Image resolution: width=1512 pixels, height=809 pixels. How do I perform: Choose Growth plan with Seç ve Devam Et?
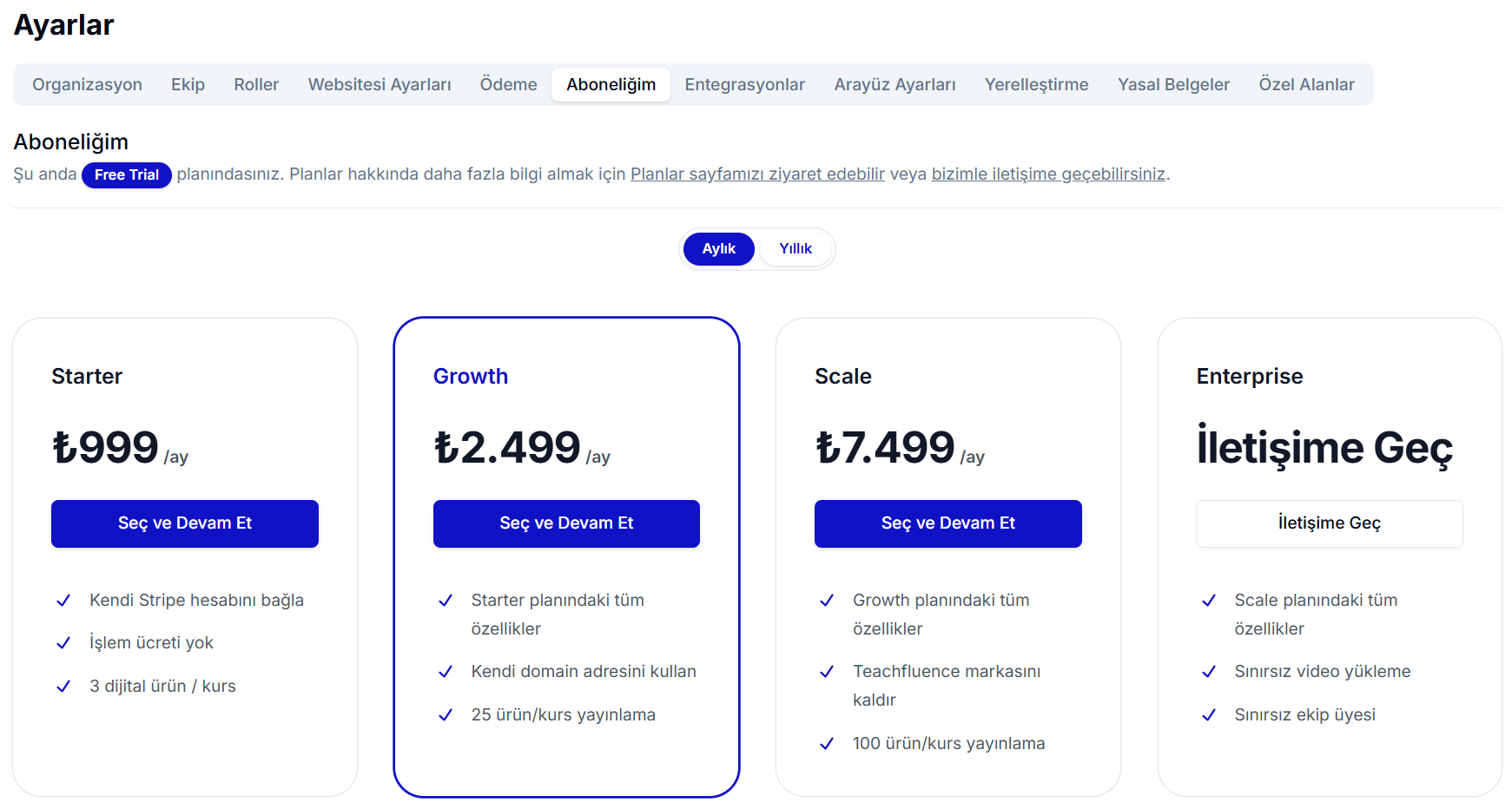[x=566, y=523]
